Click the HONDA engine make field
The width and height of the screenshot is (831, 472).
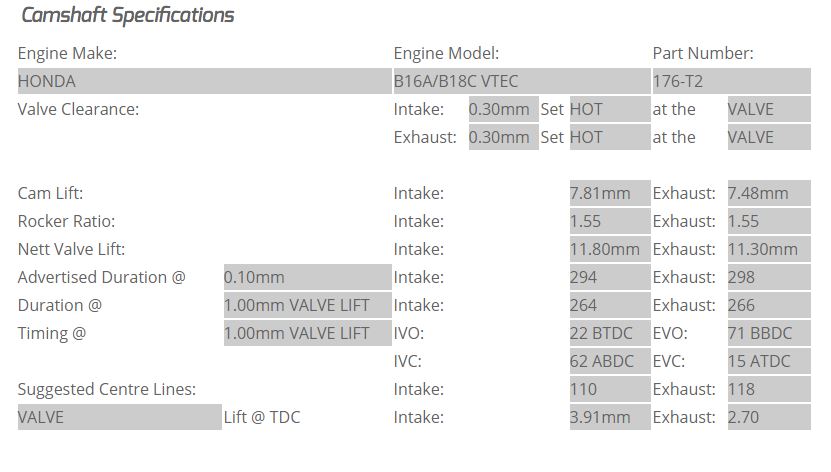pyautogui.click(x=205, y=81)
